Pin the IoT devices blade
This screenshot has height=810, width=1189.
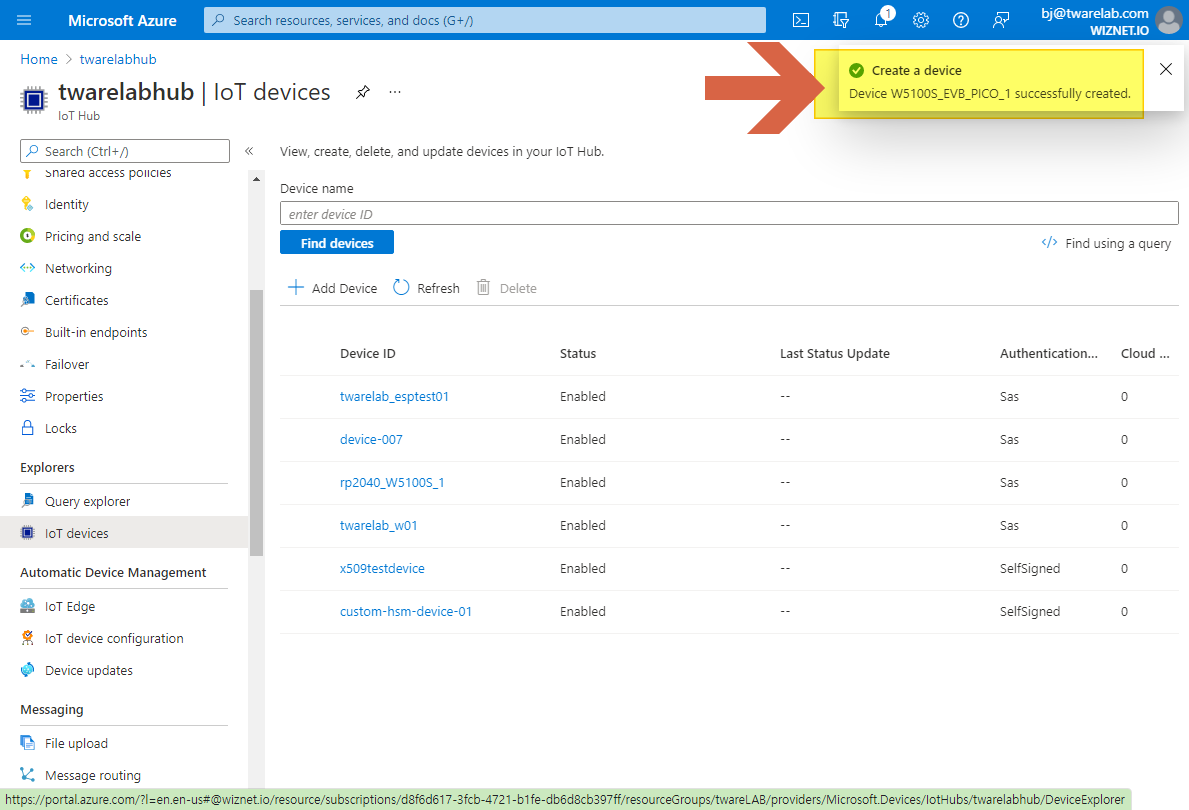[x=363, y=93]
